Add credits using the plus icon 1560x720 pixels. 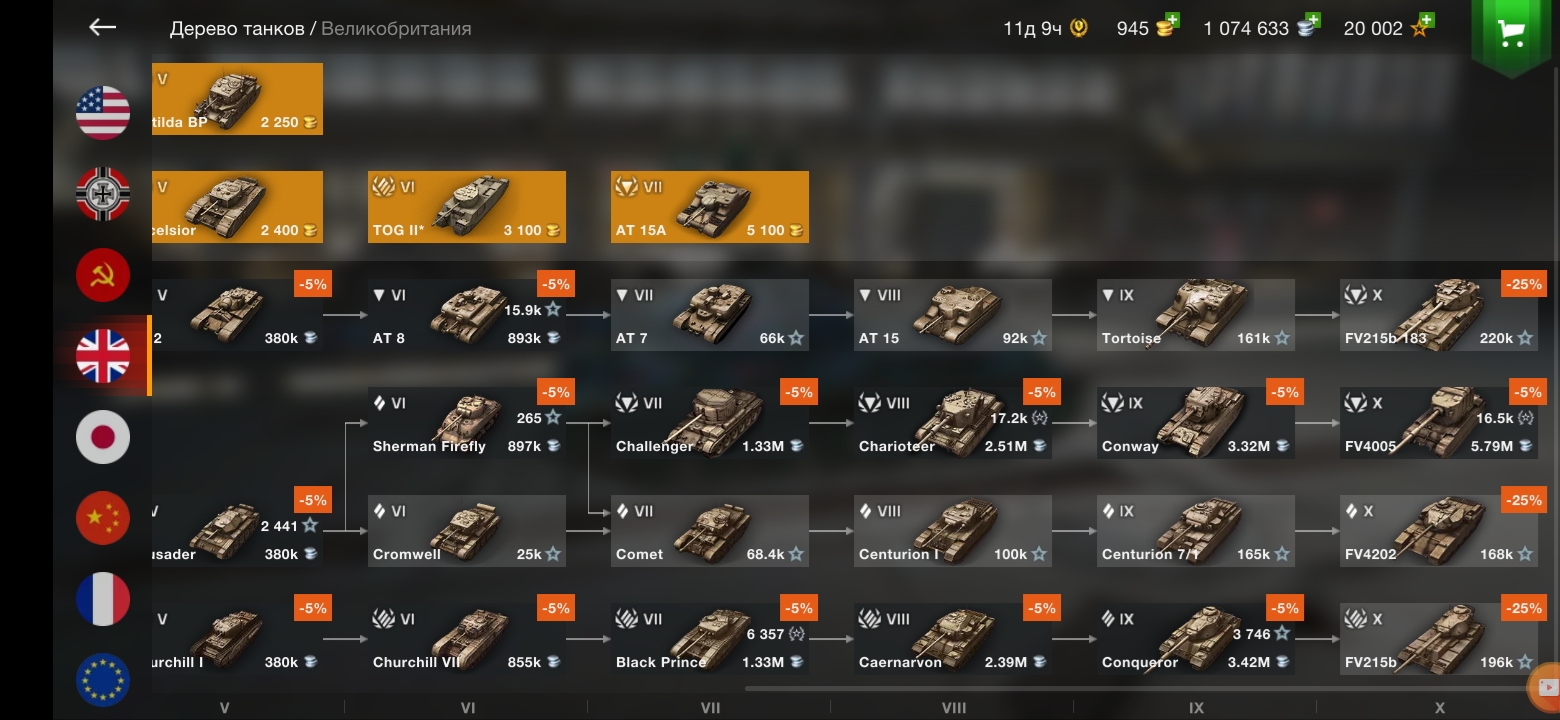click(x=1313, y=19)
